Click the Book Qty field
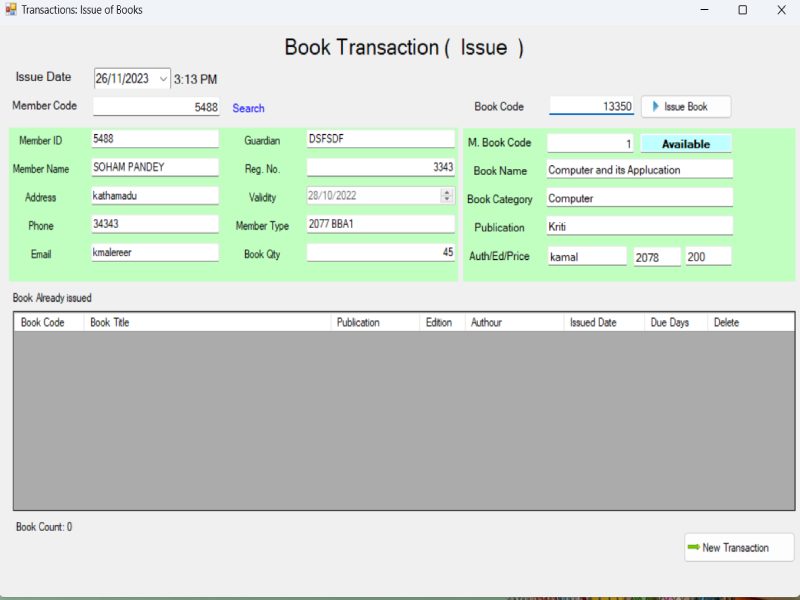The width and height of the screenshot is (800, 600). point(380,253)
